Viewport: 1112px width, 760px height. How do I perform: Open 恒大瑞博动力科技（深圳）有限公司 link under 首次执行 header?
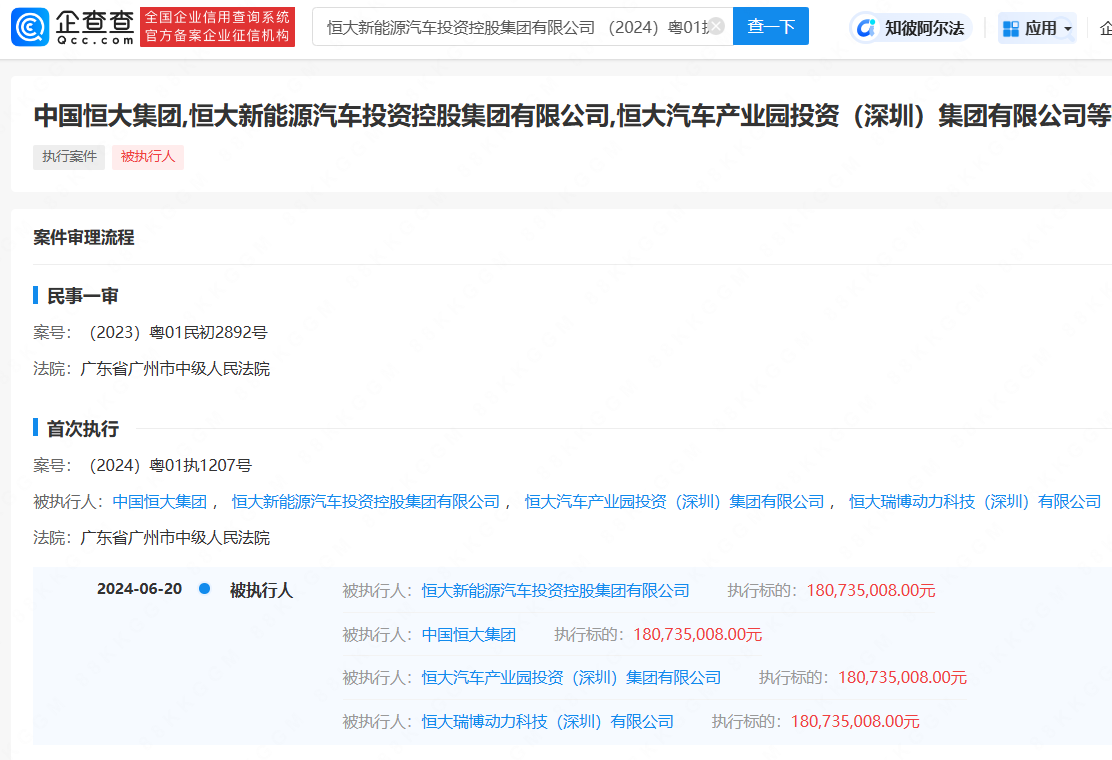(975, 502)
